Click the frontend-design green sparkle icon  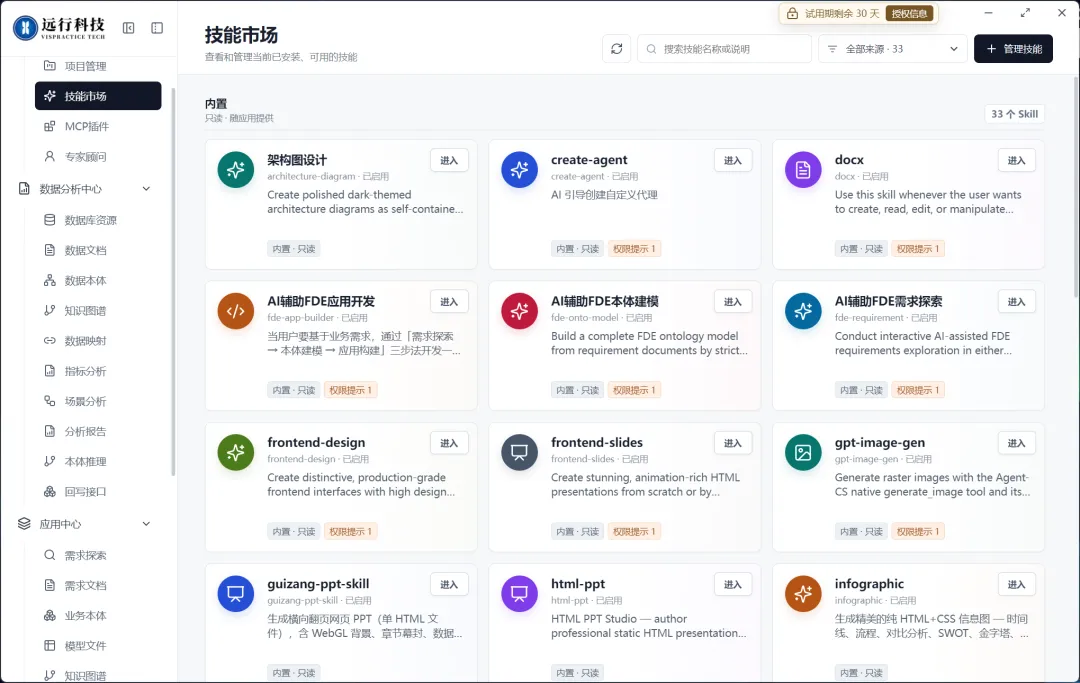(x=236, y=452)
